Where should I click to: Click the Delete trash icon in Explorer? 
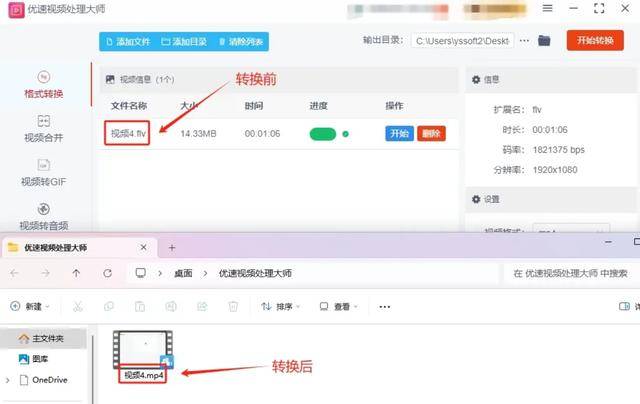coord(233,306)
